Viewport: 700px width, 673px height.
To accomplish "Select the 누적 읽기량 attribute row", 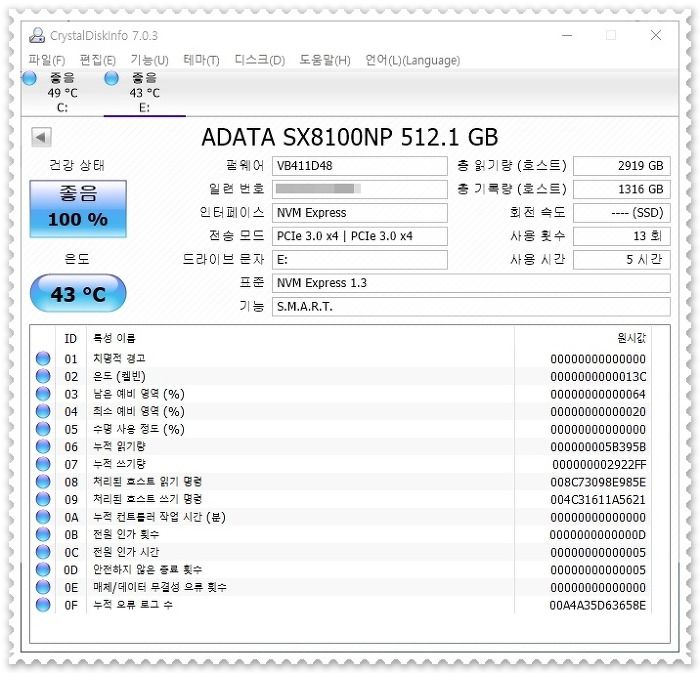I will (x=341, y=446).
